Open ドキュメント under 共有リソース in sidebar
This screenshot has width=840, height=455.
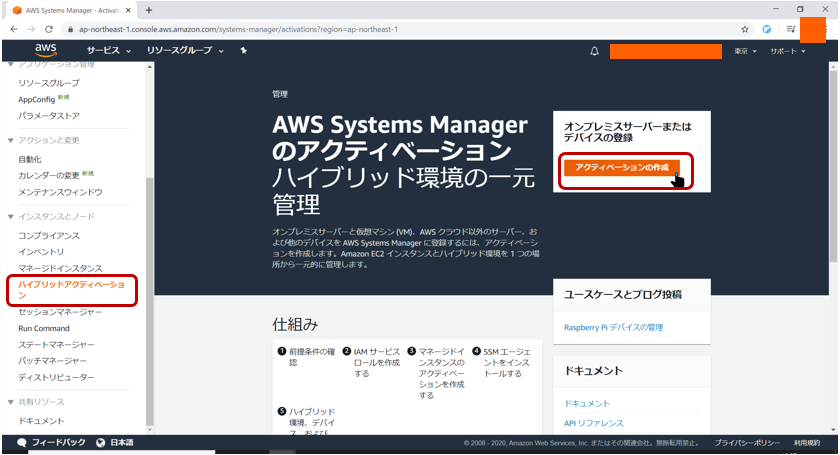pyautogui.click(x=41, y=421)
